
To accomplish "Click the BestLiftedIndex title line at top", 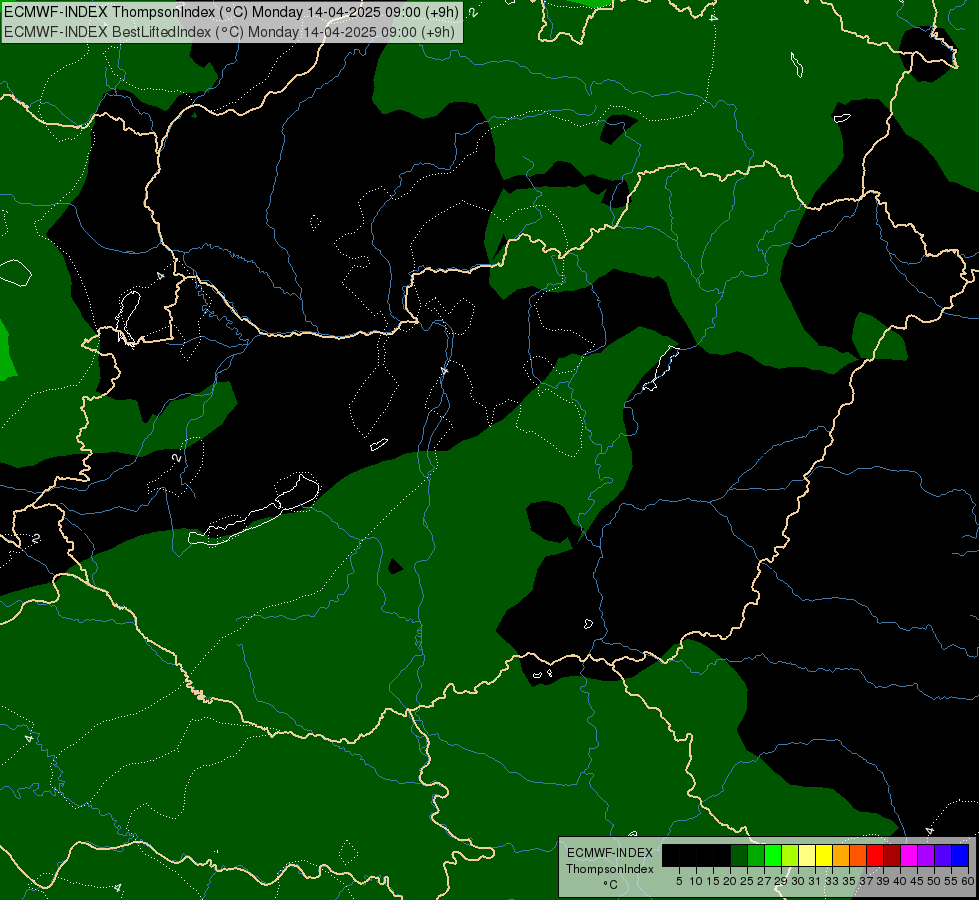I will tap(230, 32).
